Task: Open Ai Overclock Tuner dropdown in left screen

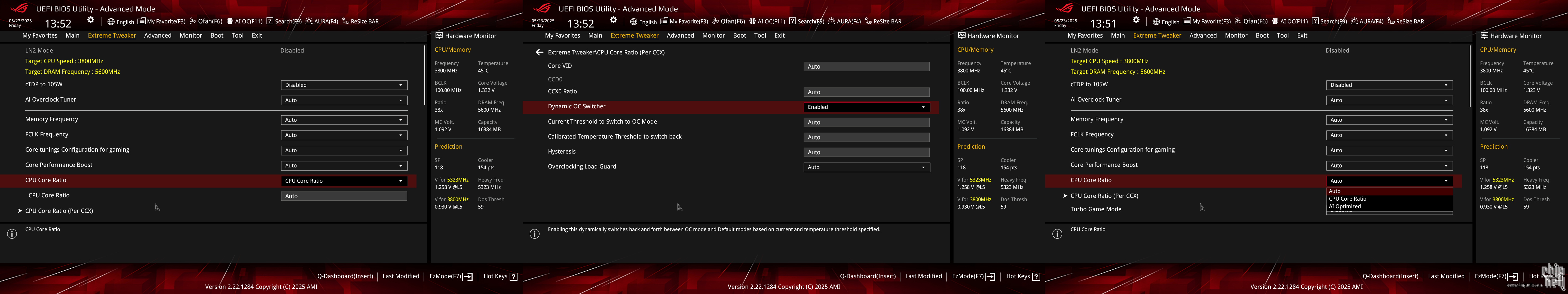Action: pos(344,100)
